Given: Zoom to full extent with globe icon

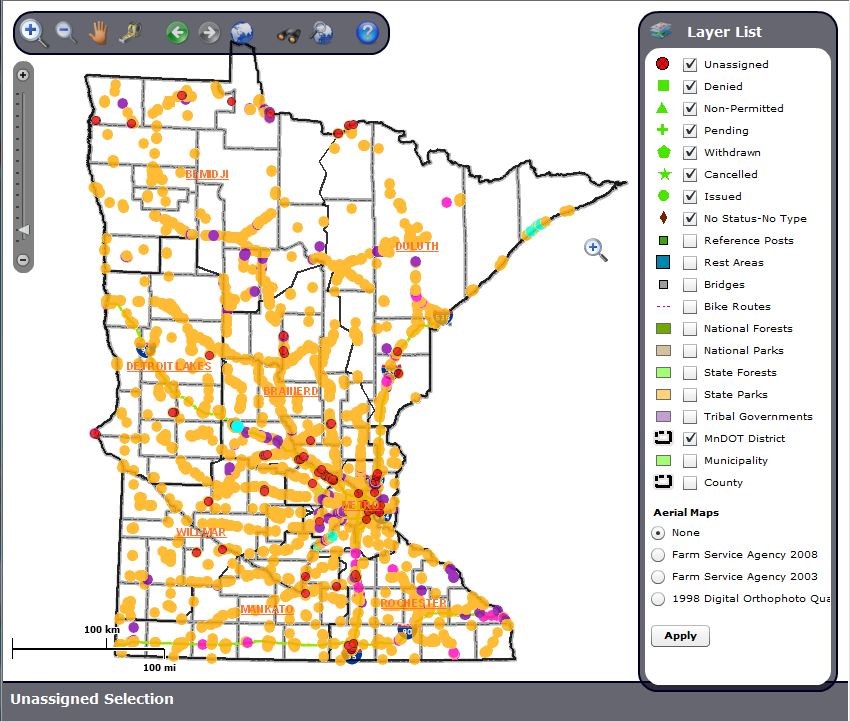Looking at the screenshot, I should (x=241, y=33).
